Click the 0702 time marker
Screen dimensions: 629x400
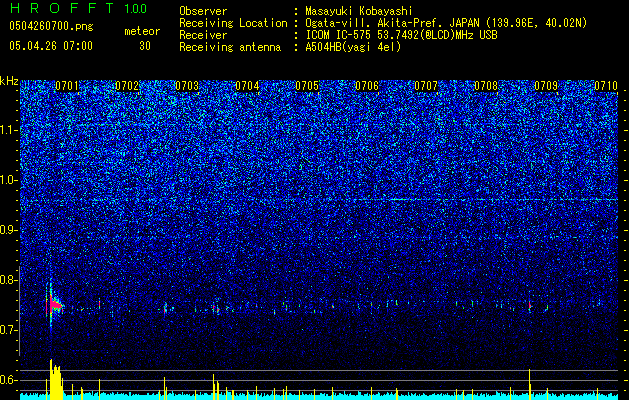pyautogui.click(x=127, y=86)
